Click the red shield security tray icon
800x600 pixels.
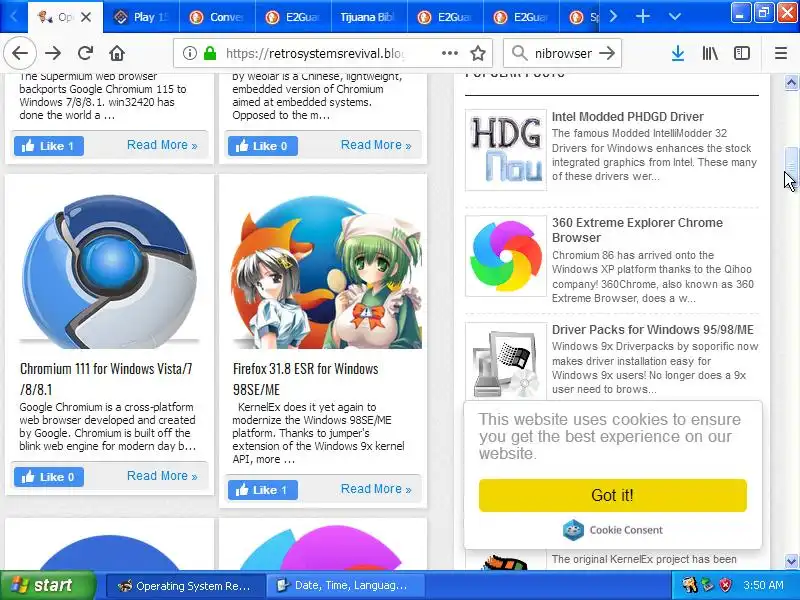[725, 585]
